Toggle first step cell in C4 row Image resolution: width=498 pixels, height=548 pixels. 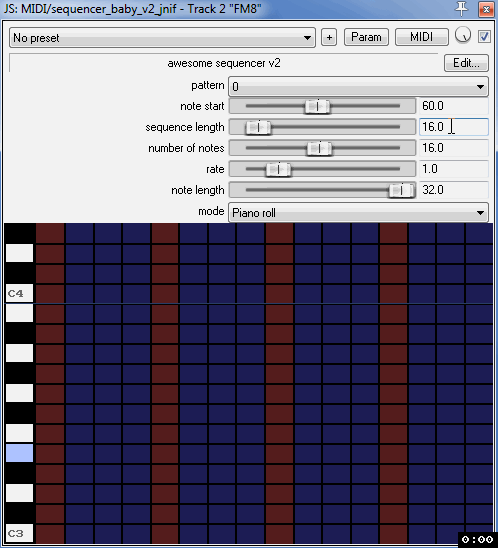click(50, 293)
